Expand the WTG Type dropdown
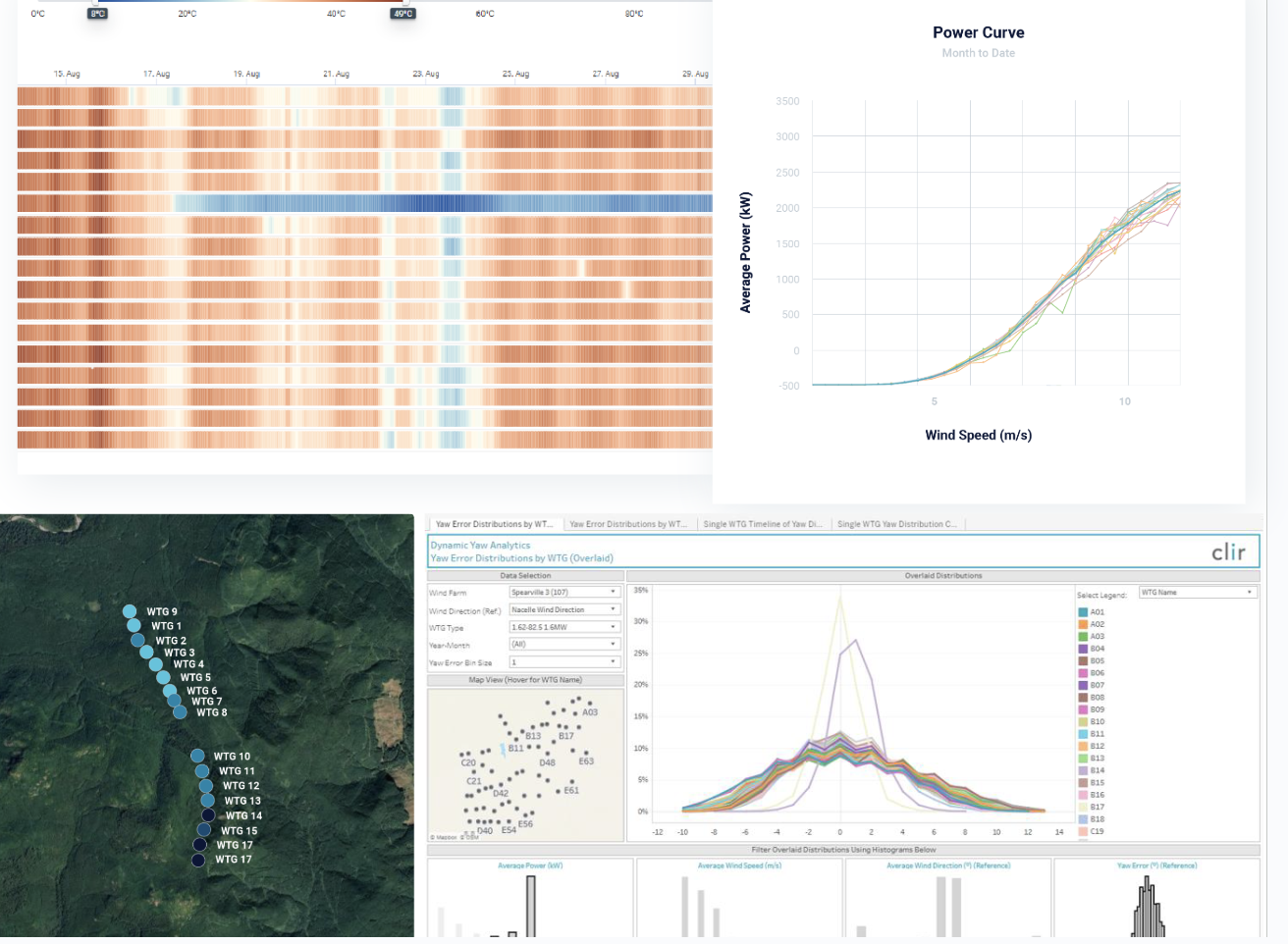The width and height of the screenshot is (1288, 944). point(564,627)
